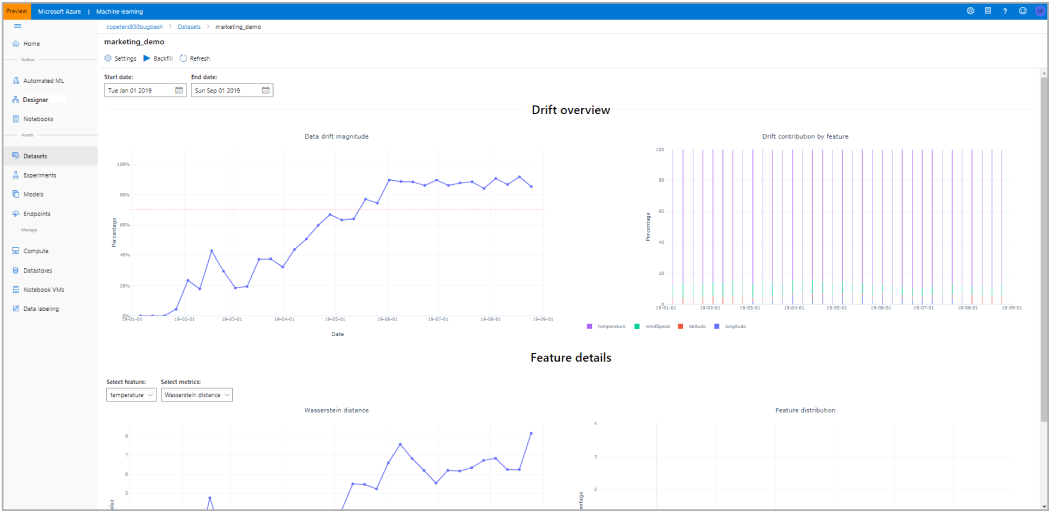Click the Endpoints cloud icon
Image resolution: width=1049 pixels, height=511 pixels.
coord(16,214)
